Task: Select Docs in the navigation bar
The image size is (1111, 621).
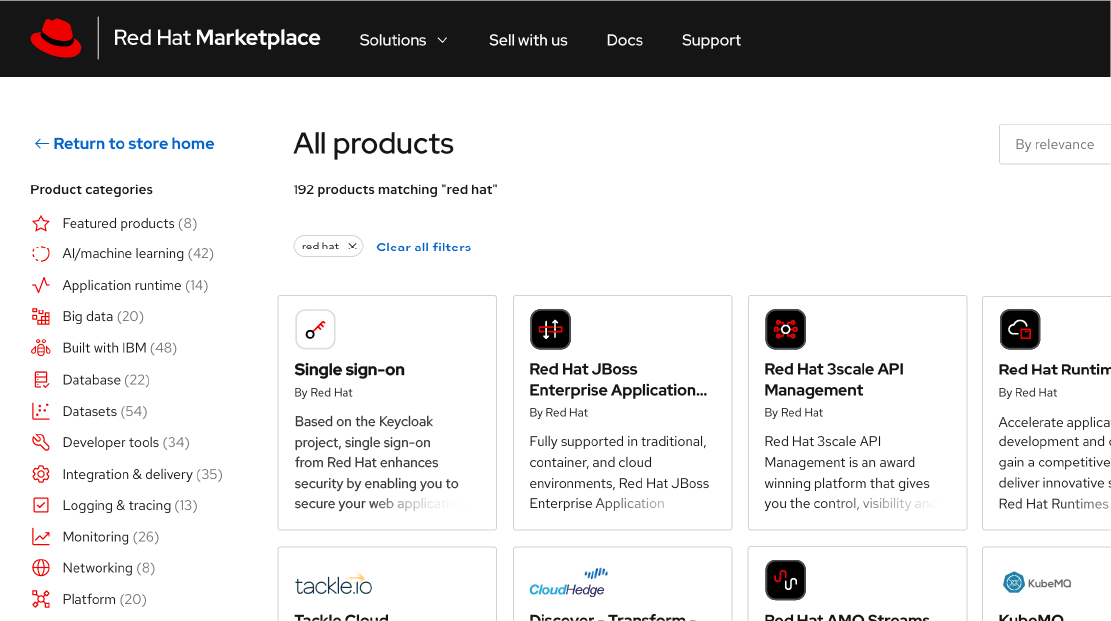Action: point(625,40)
